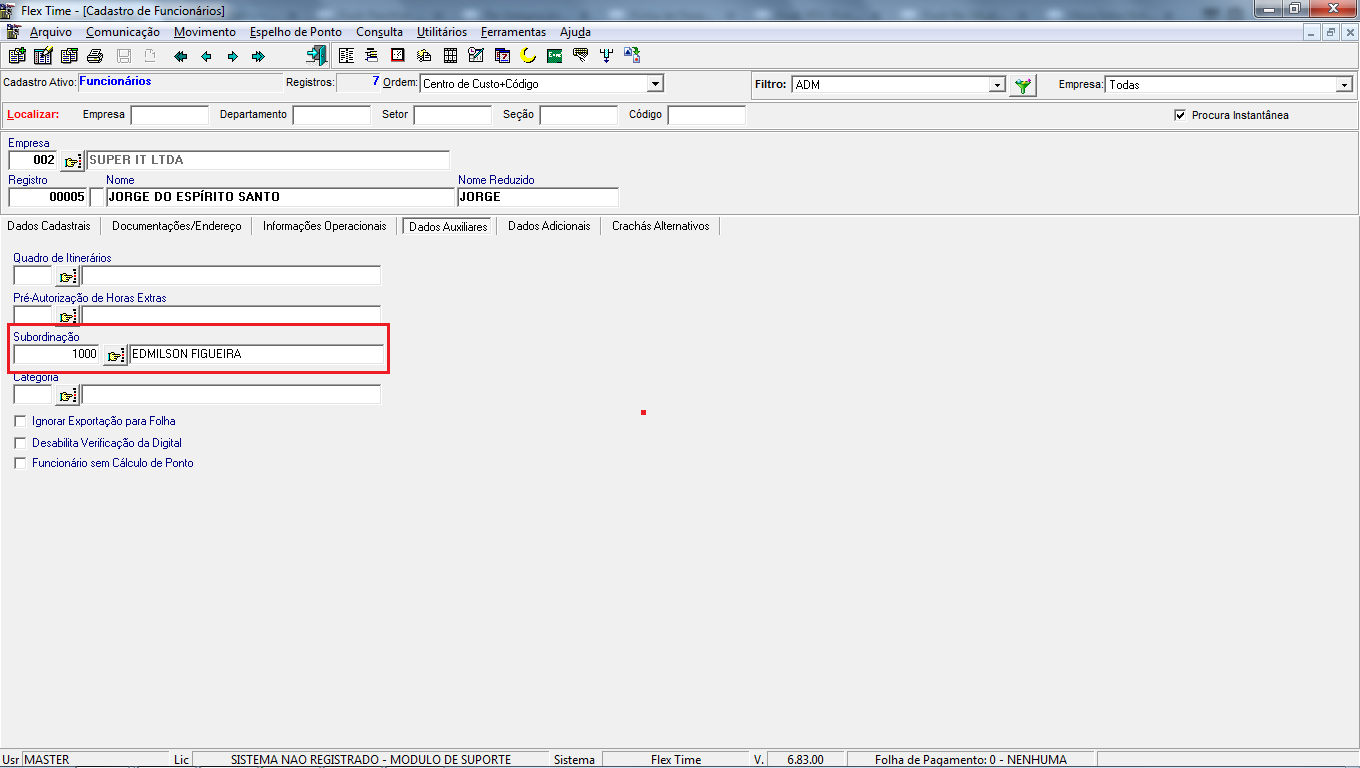Open the Arquivo menu
Viewport: 1360px width, 768px height.
tap(50, 32)
